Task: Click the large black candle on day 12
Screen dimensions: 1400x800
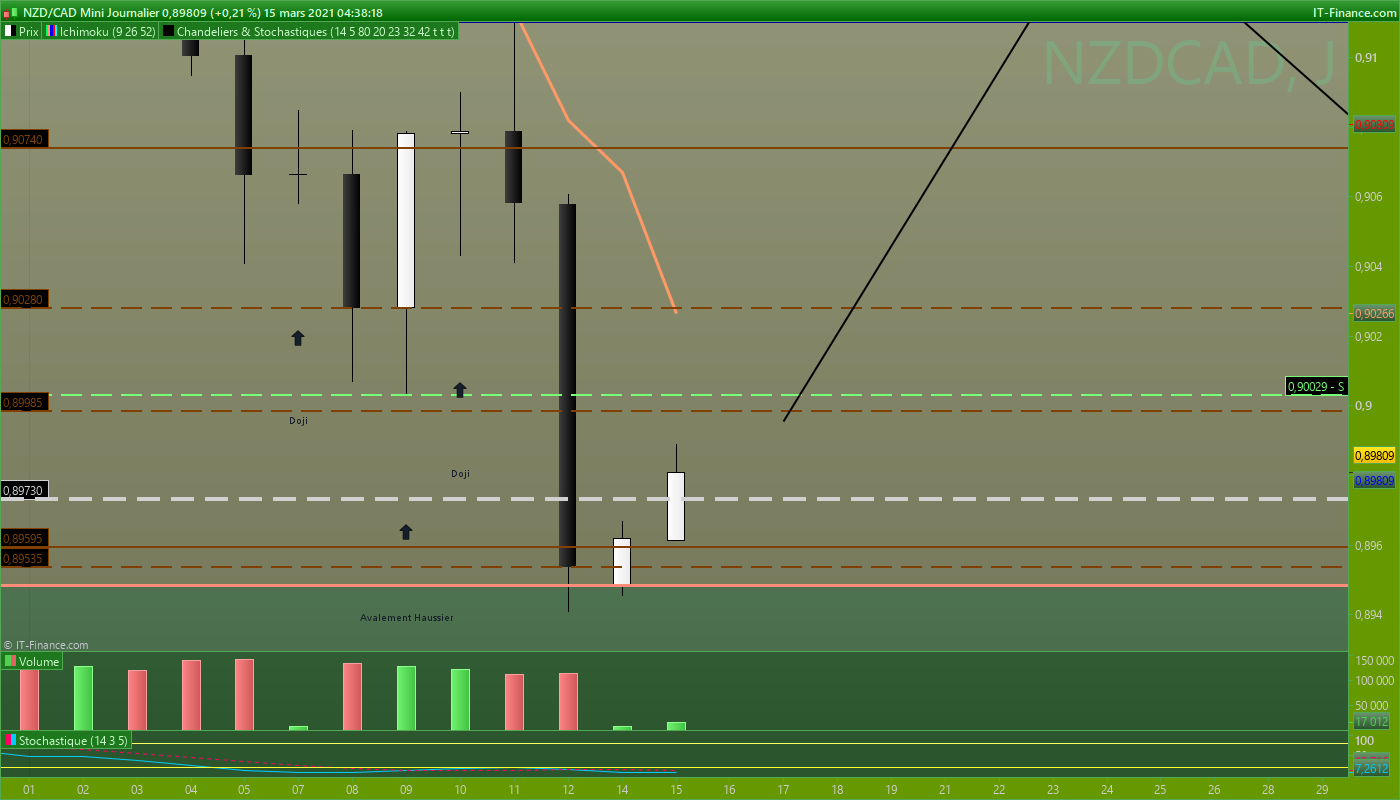Action: click(x=567, y=385)
